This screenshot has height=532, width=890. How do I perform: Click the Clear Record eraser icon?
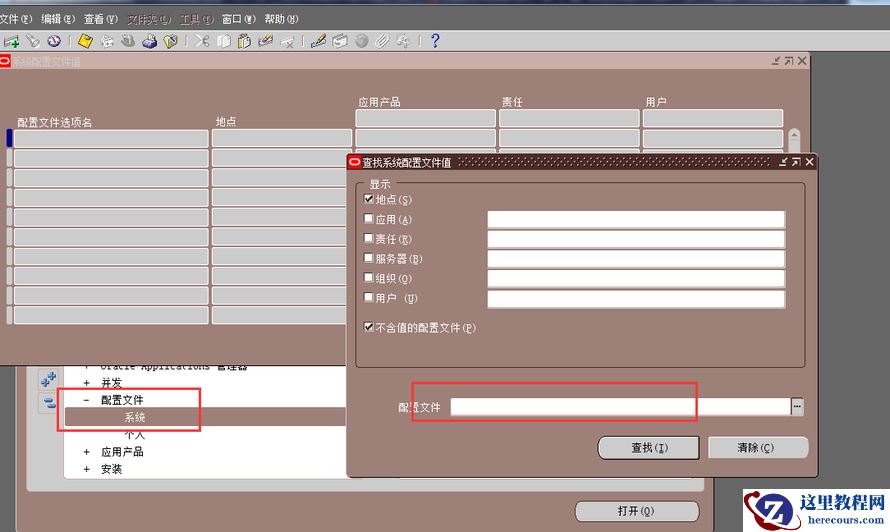265,41
